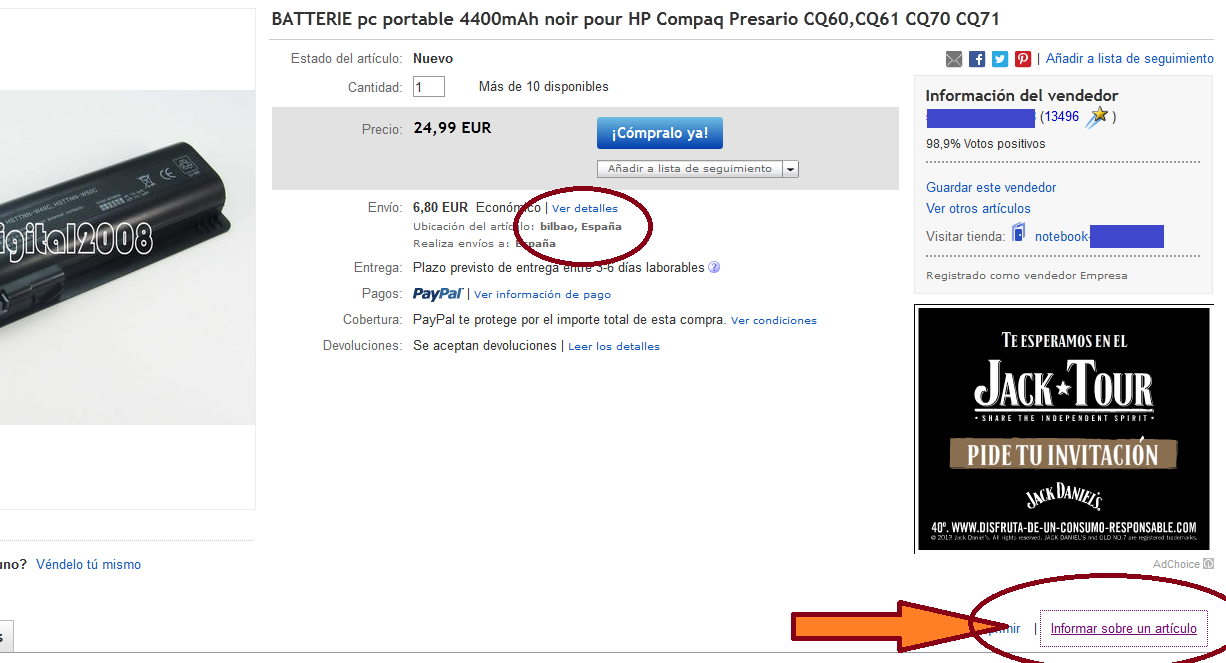Pin the item on Pinterest
Image resolution: width=1226 pixels, height=663 pixels.
[1023, 59]
